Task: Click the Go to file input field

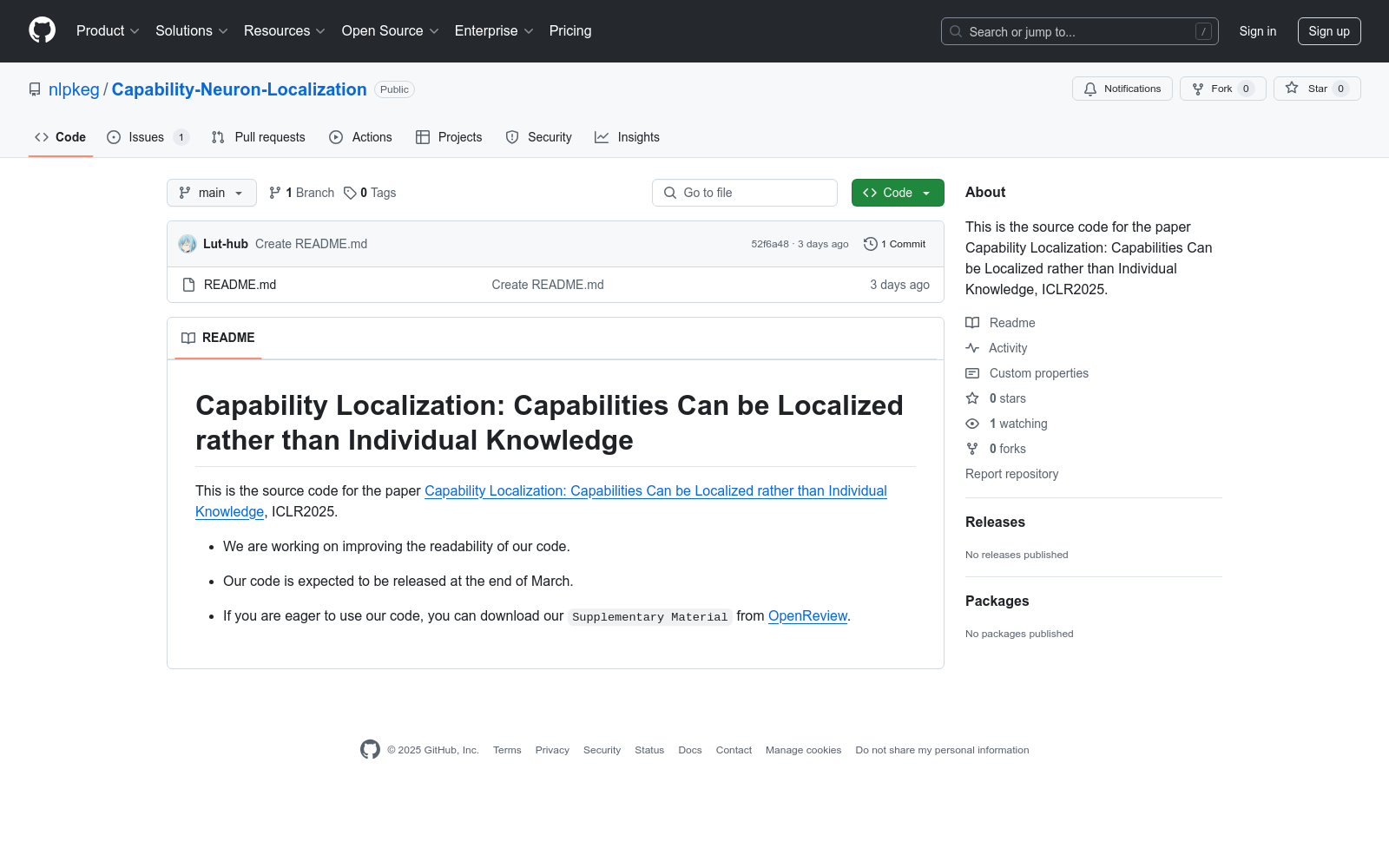Action: tap(745, 193)
